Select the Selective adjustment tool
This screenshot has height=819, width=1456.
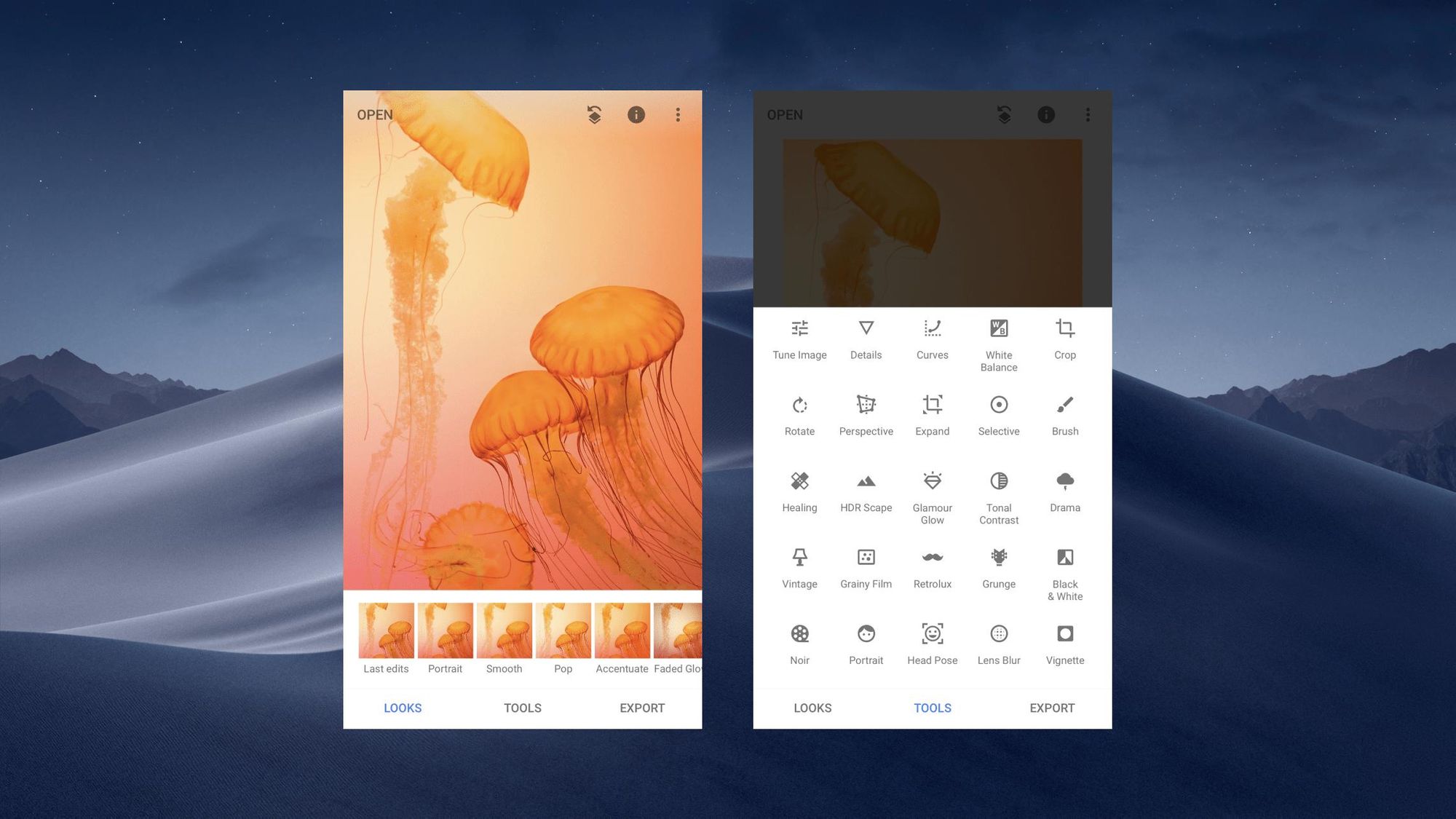[x=999, y=413]
